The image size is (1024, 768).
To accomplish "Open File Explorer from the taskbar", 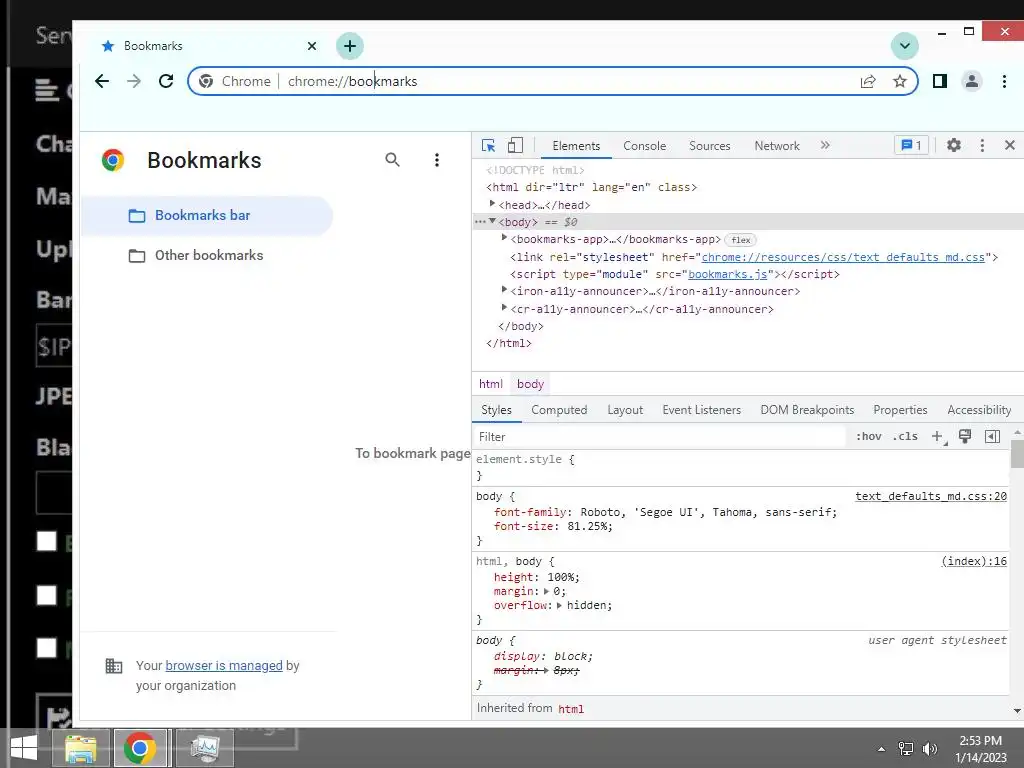I will pyautogui.click(x=80, y=748).
